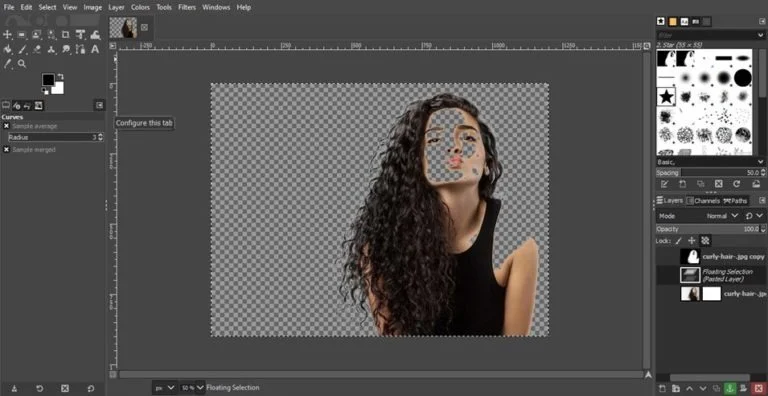
Task: Select the Foreground Select tool
Action: click(x=37, y=34)
